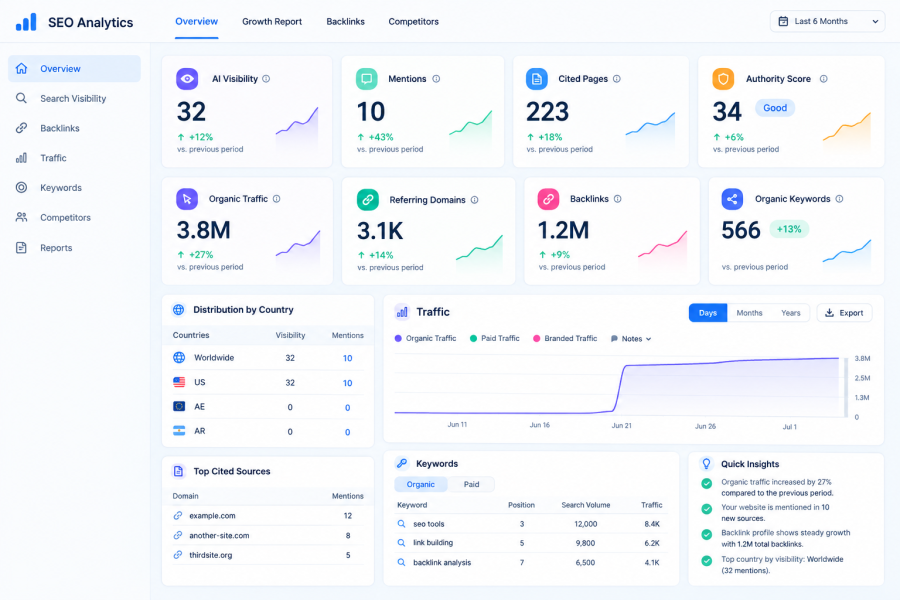Screen dimensions: 900x600
Task: Switch traffic chart to Years view
Action: [x=790, y=313]
